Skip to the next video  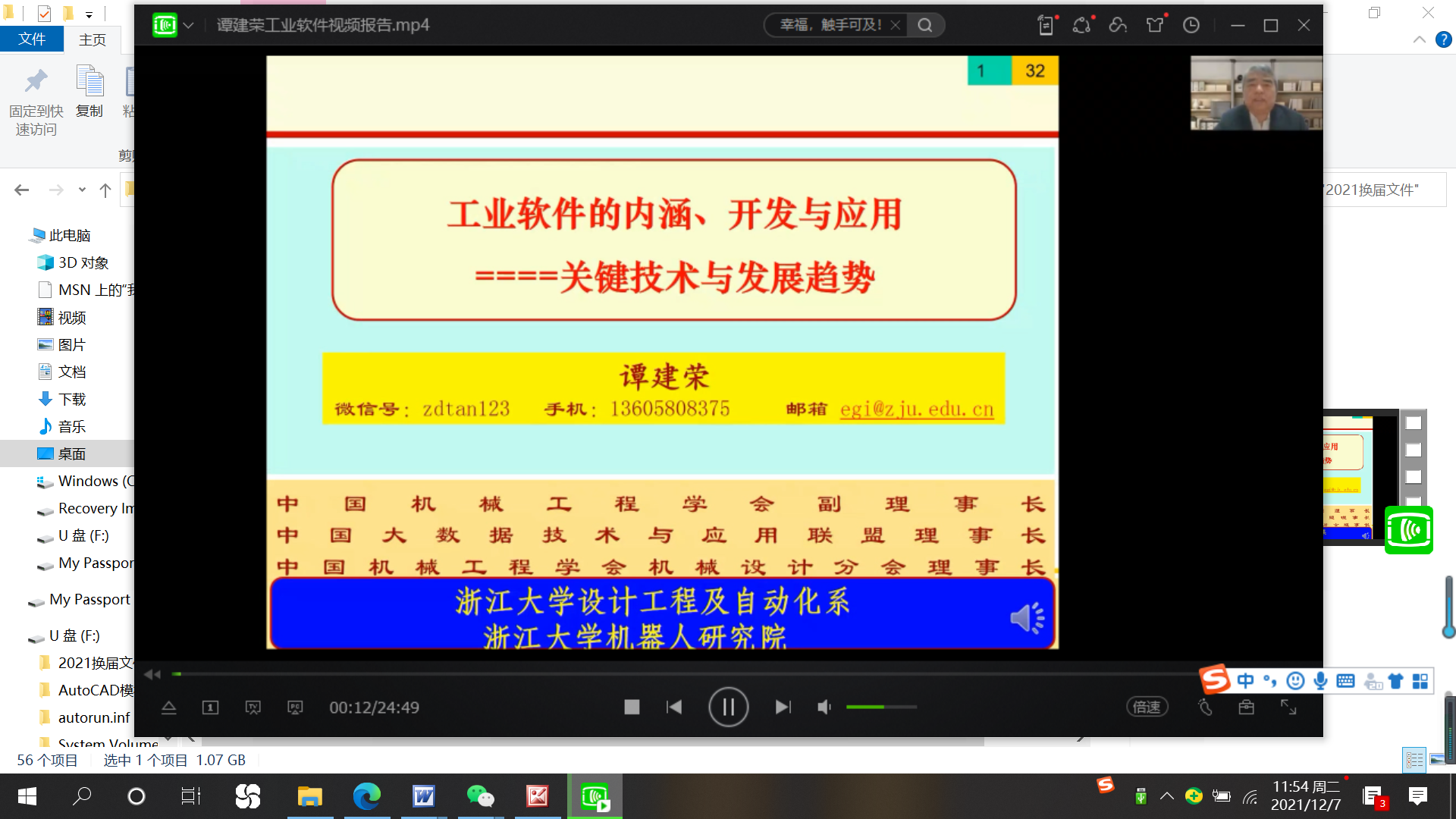[783, 707]
